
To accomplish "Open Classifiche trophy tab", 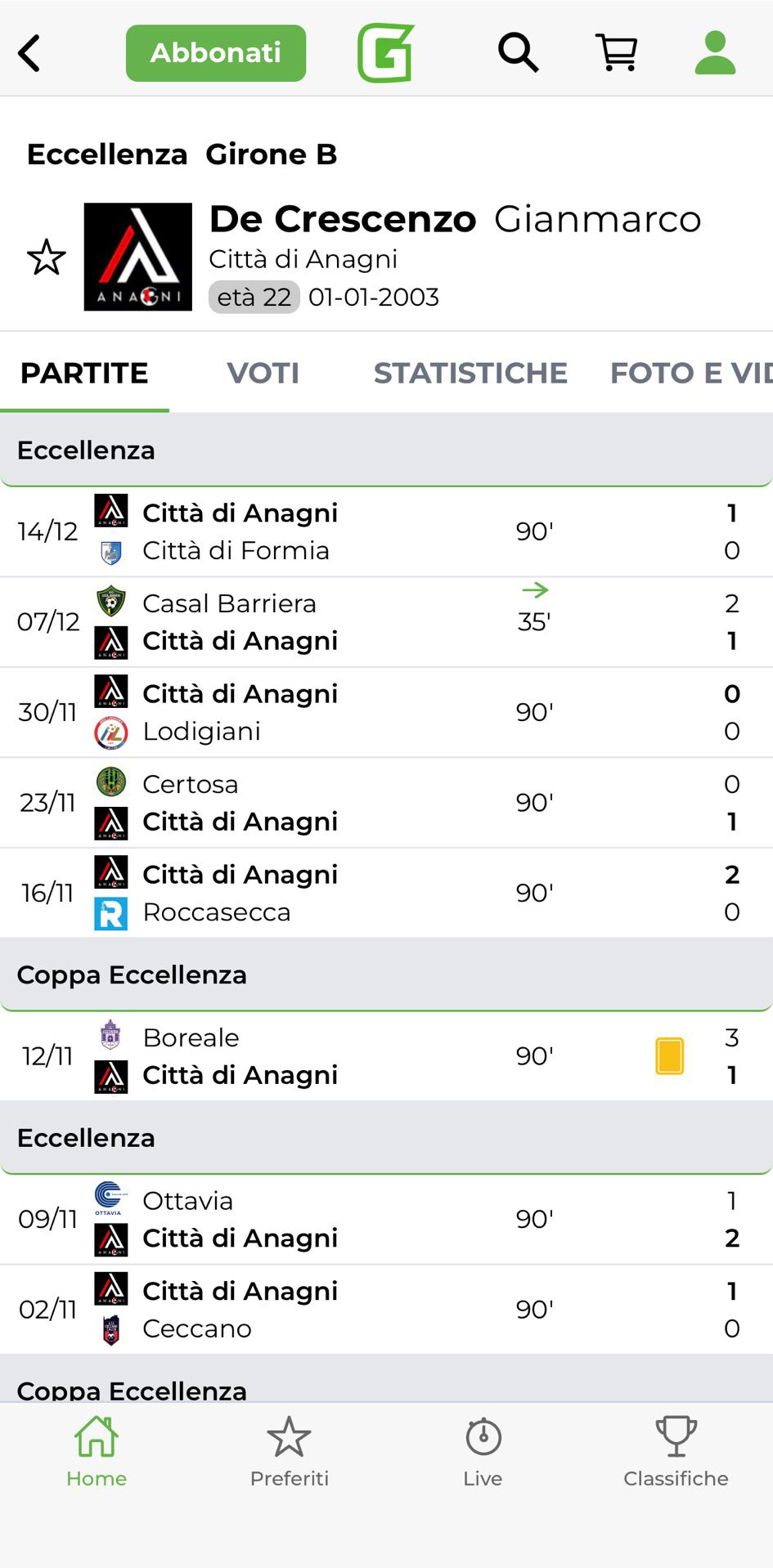I will (x=676, y=1452).
